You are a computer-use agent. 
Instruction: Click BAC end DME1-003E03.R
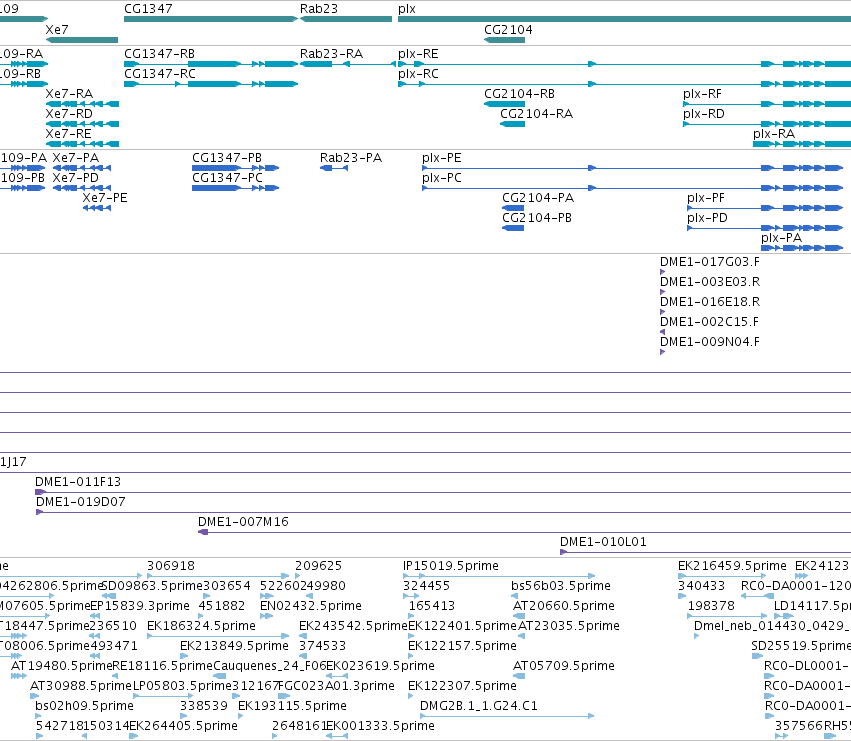tap(662, 292)
